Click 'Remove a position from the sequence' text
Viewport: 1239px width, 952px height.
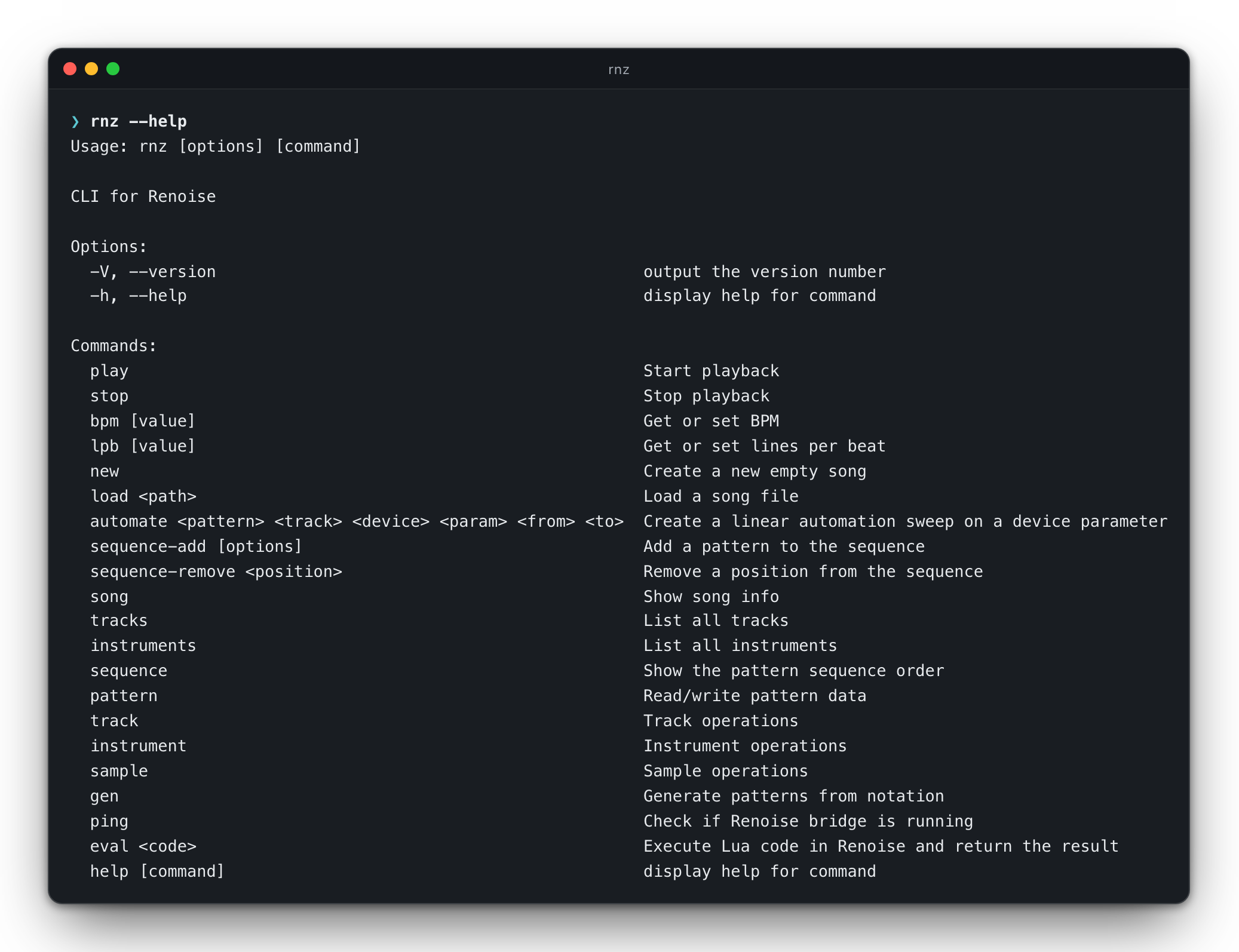click(x=813, y=572)
